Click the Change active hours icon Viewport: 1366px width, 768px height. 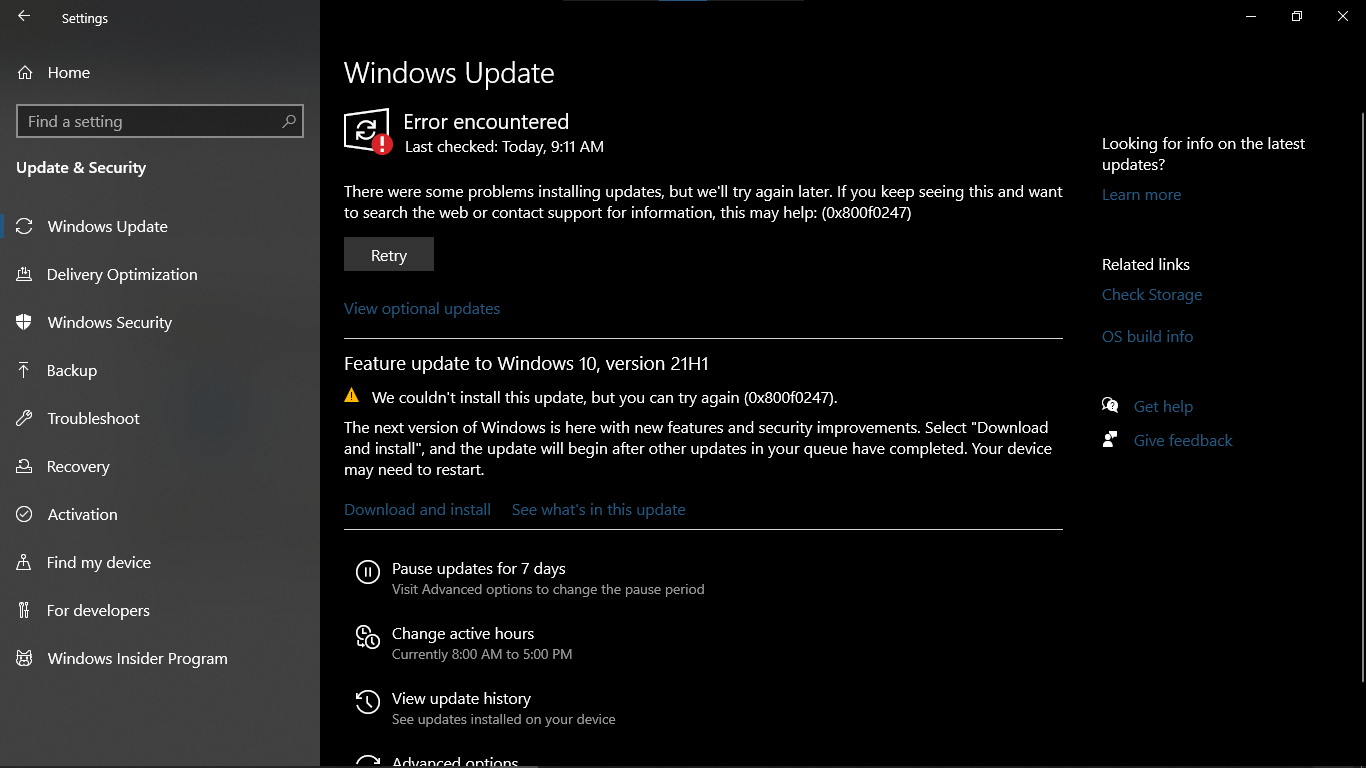click(367, 637)
